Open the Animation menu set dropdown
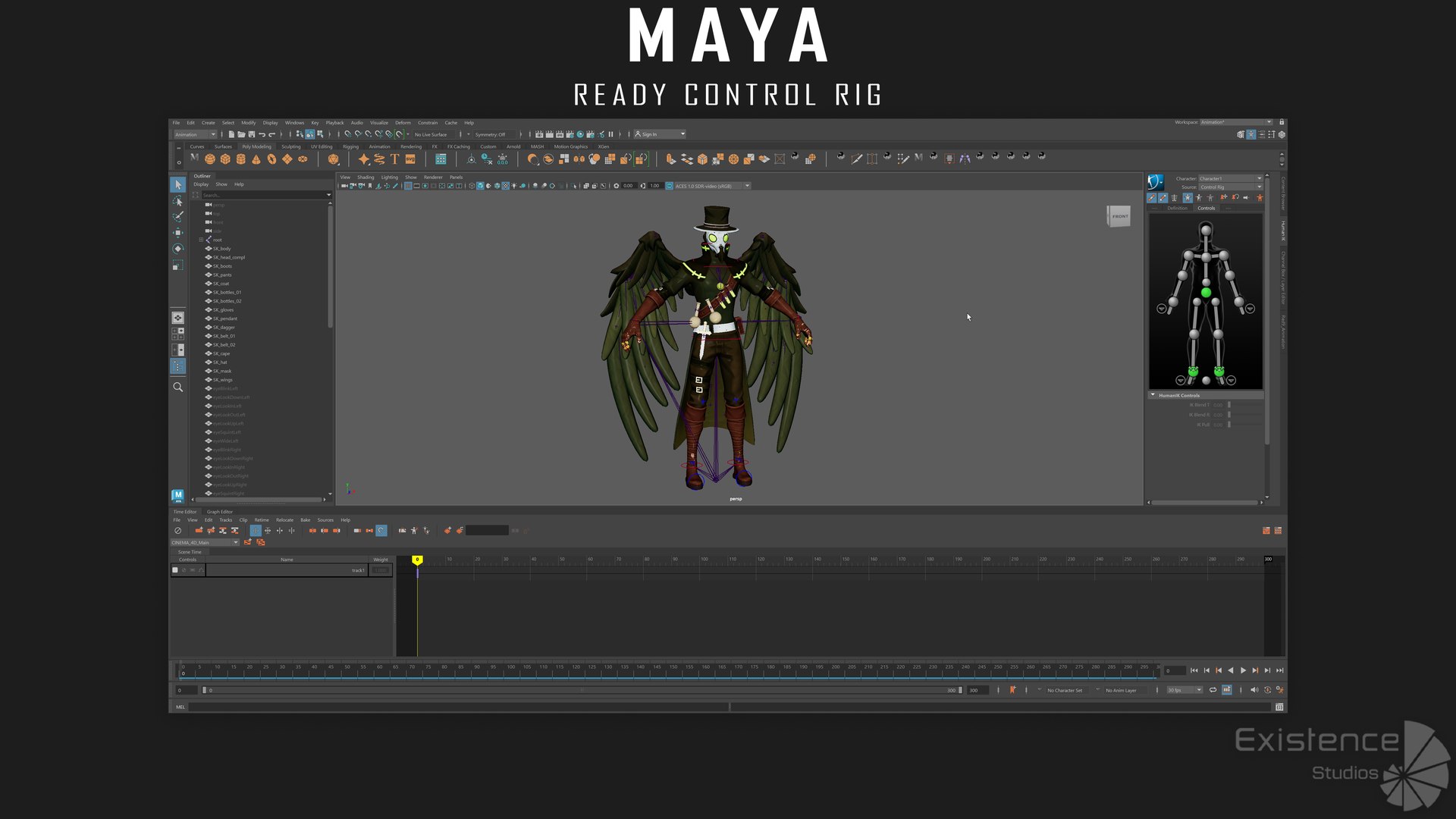The width and height of the screenshot is (1456, 819). point(194,134)
